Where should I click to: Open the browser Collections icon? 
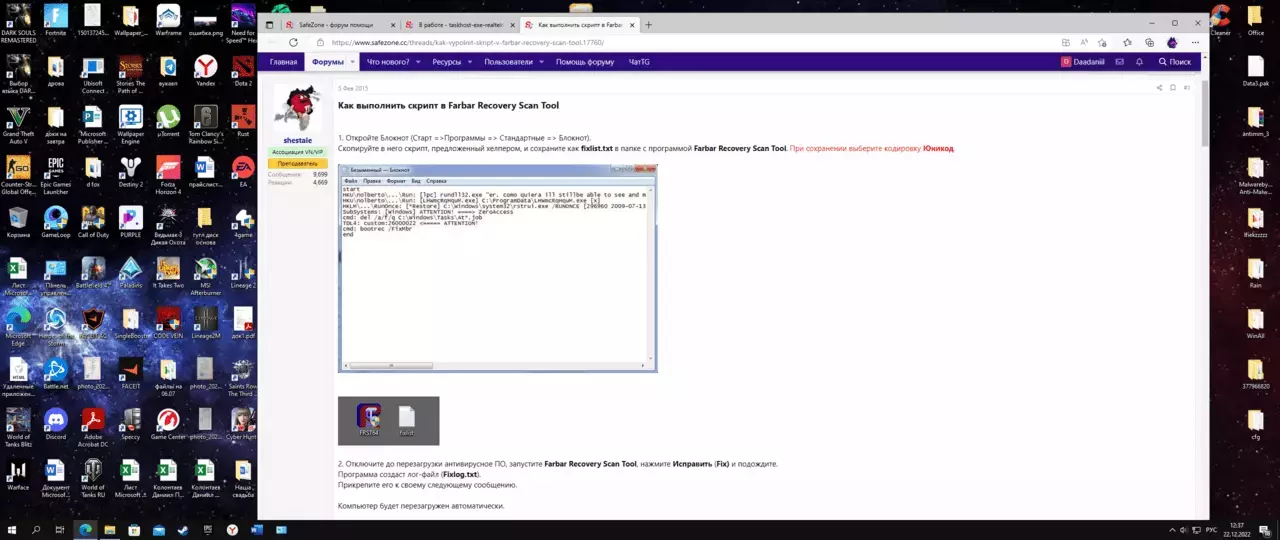(1149, 43)
